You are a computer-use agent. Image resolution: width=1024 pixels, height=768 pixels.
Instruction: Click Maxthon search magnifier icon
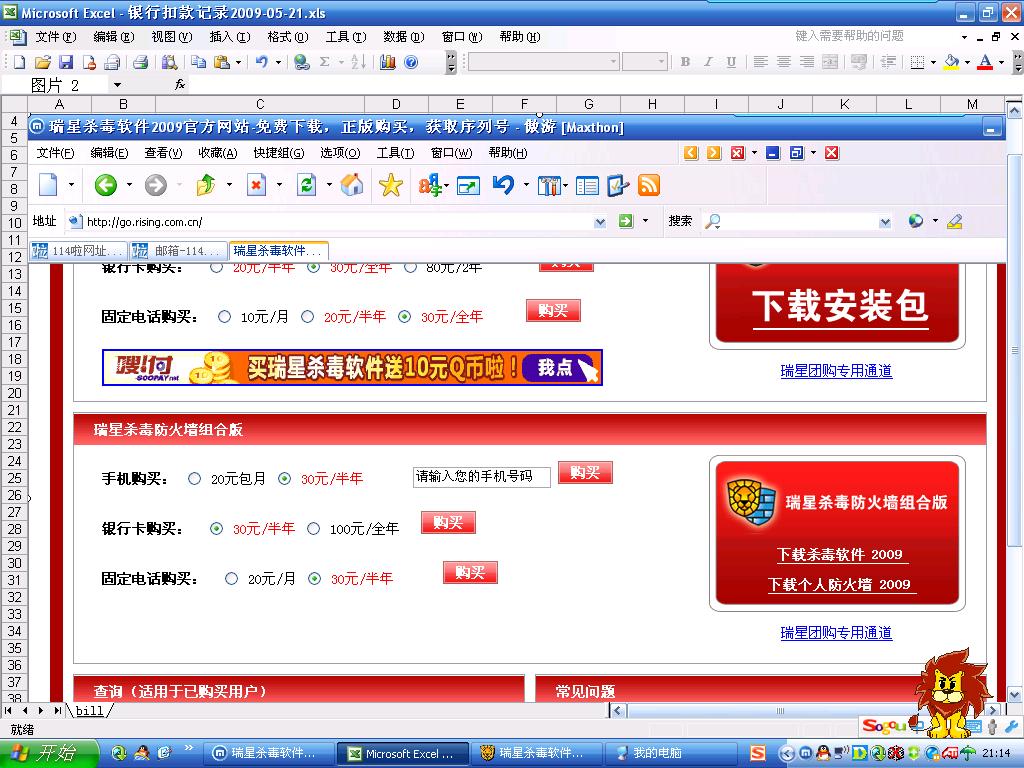[x=712, y=221]
